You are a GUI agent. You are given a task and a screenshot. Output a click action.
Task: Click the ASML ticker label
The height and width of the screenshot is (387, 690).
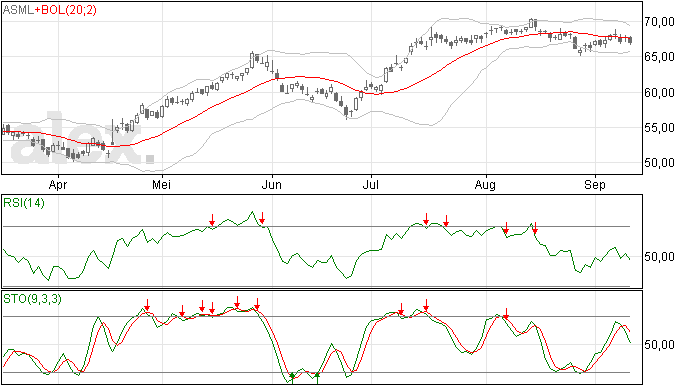[x=18, y=10]
